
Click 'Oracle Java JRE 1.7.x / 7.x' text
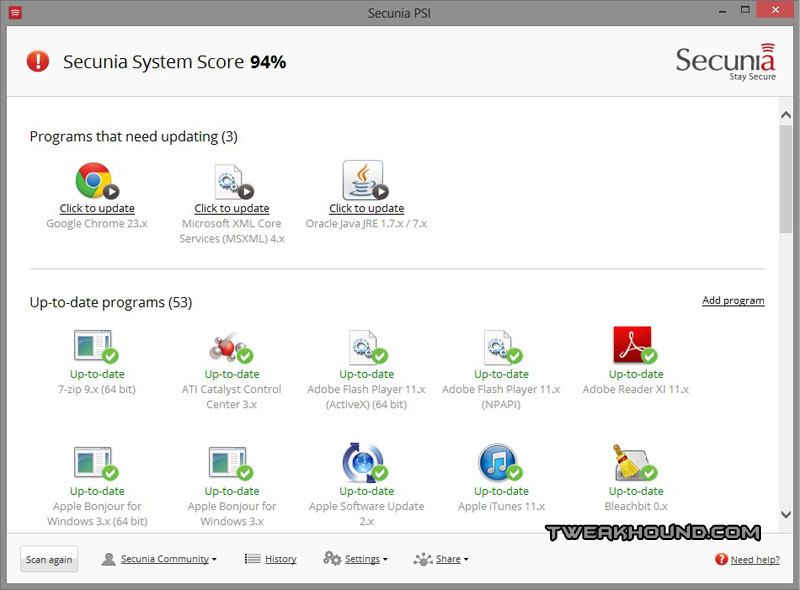366,224
